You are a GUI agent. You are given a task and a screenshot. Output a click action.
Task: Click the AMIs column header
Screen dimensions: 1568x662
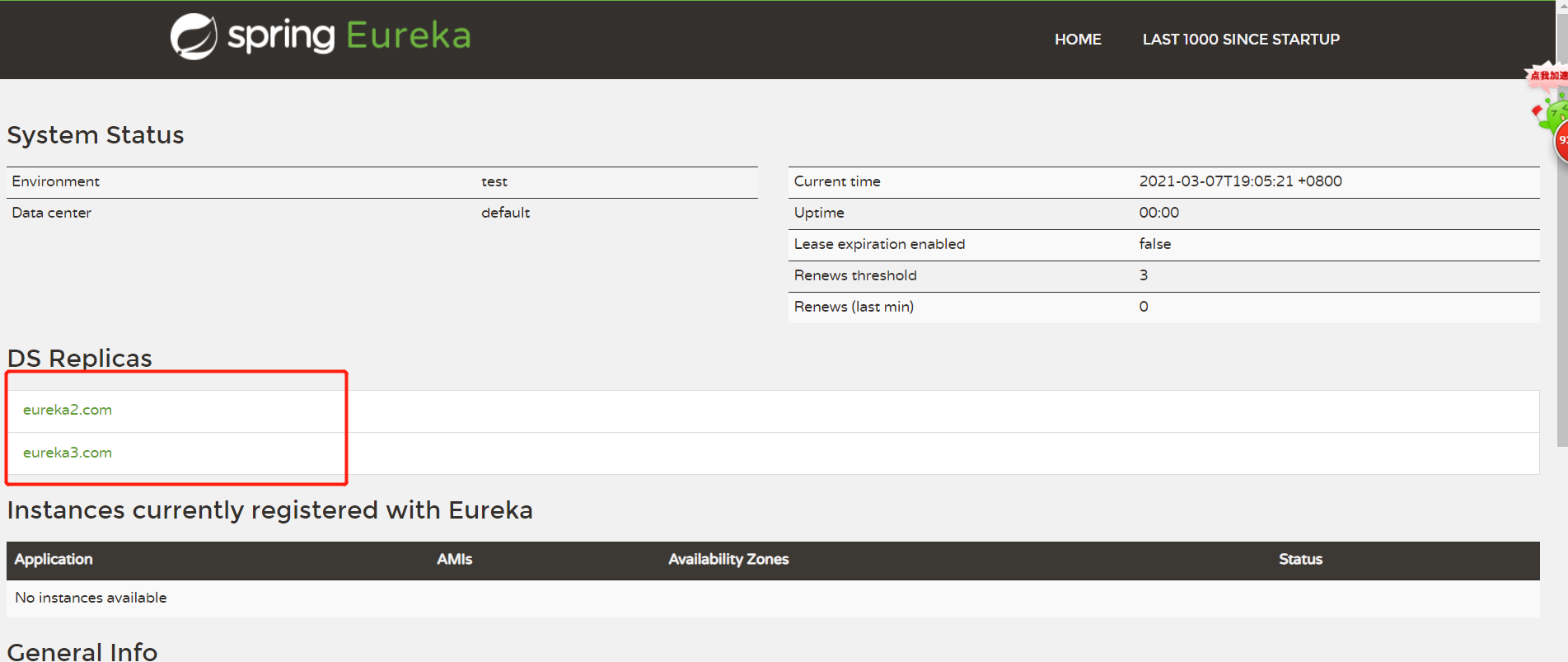454,559
